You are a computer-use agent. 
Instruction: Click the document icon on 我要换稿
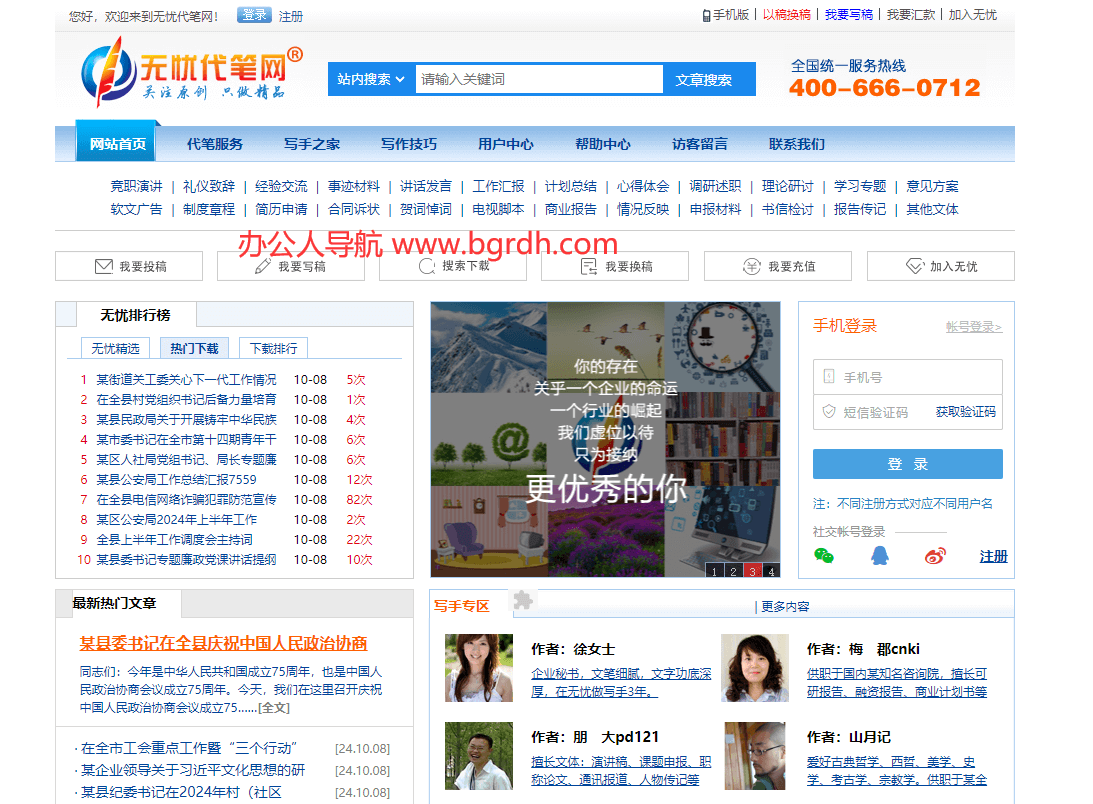pos(589,266)
